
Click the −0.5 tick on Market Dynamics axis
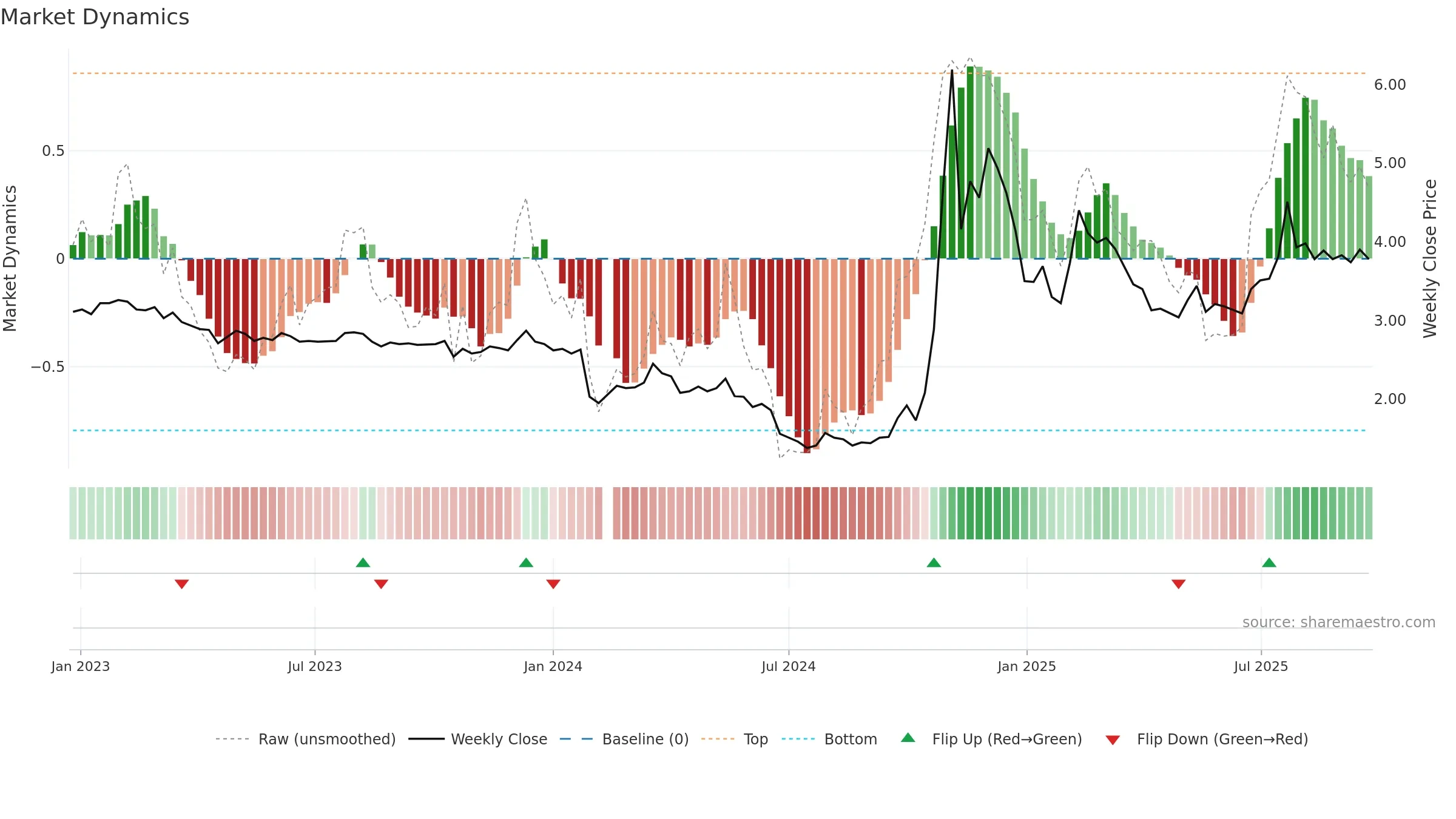point(48,367)
